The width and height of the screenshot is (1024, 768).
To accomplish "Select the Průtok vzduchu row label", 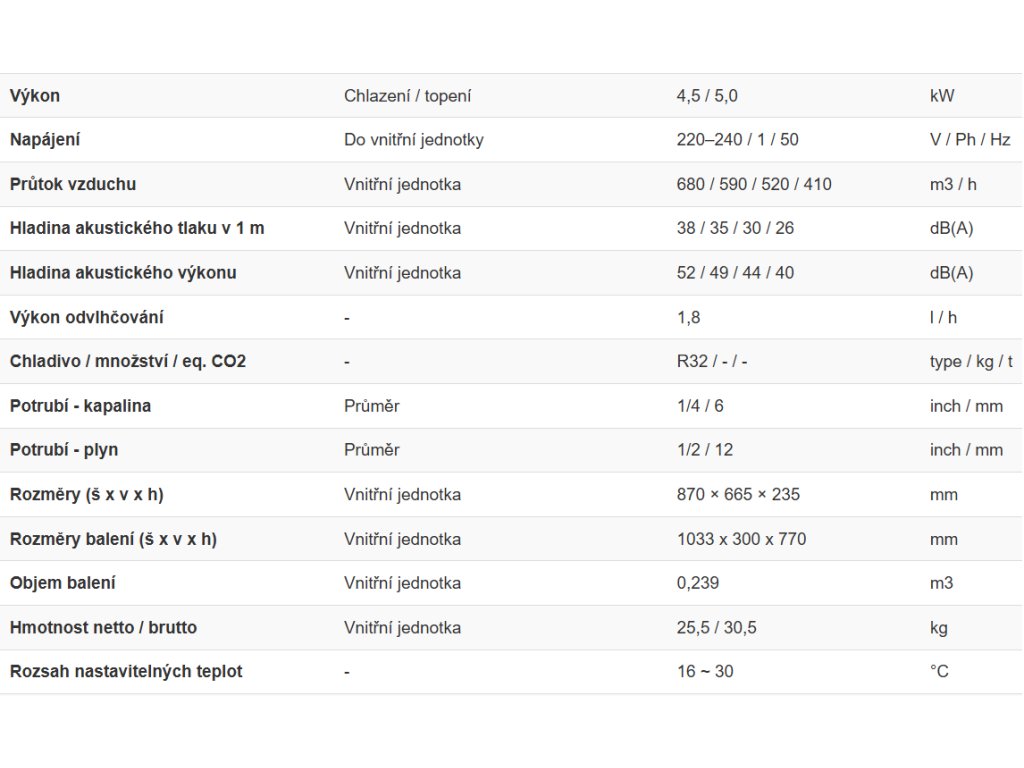I will (73, 184).
